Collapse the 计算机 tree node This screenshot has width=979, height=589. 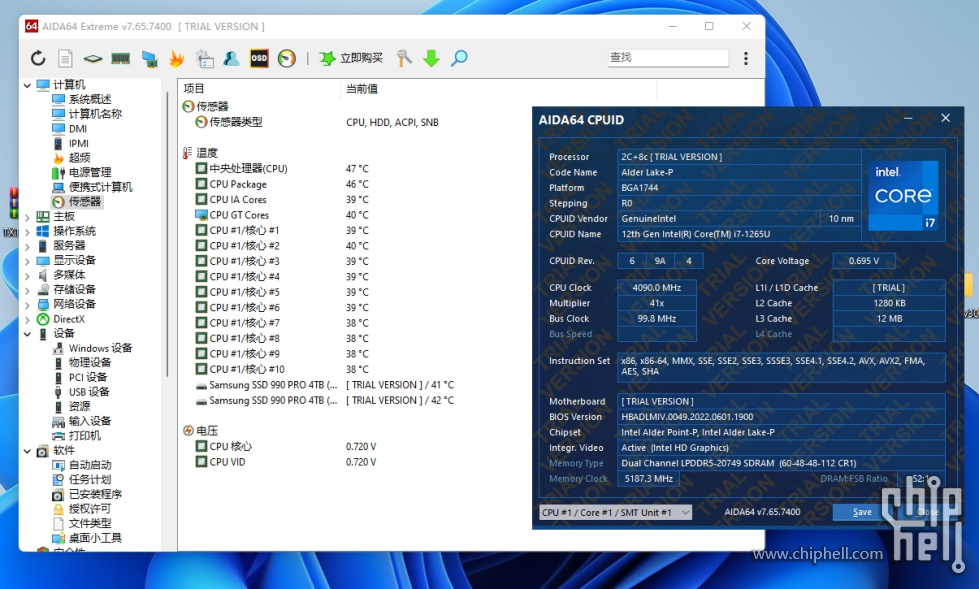click(27, 85)
